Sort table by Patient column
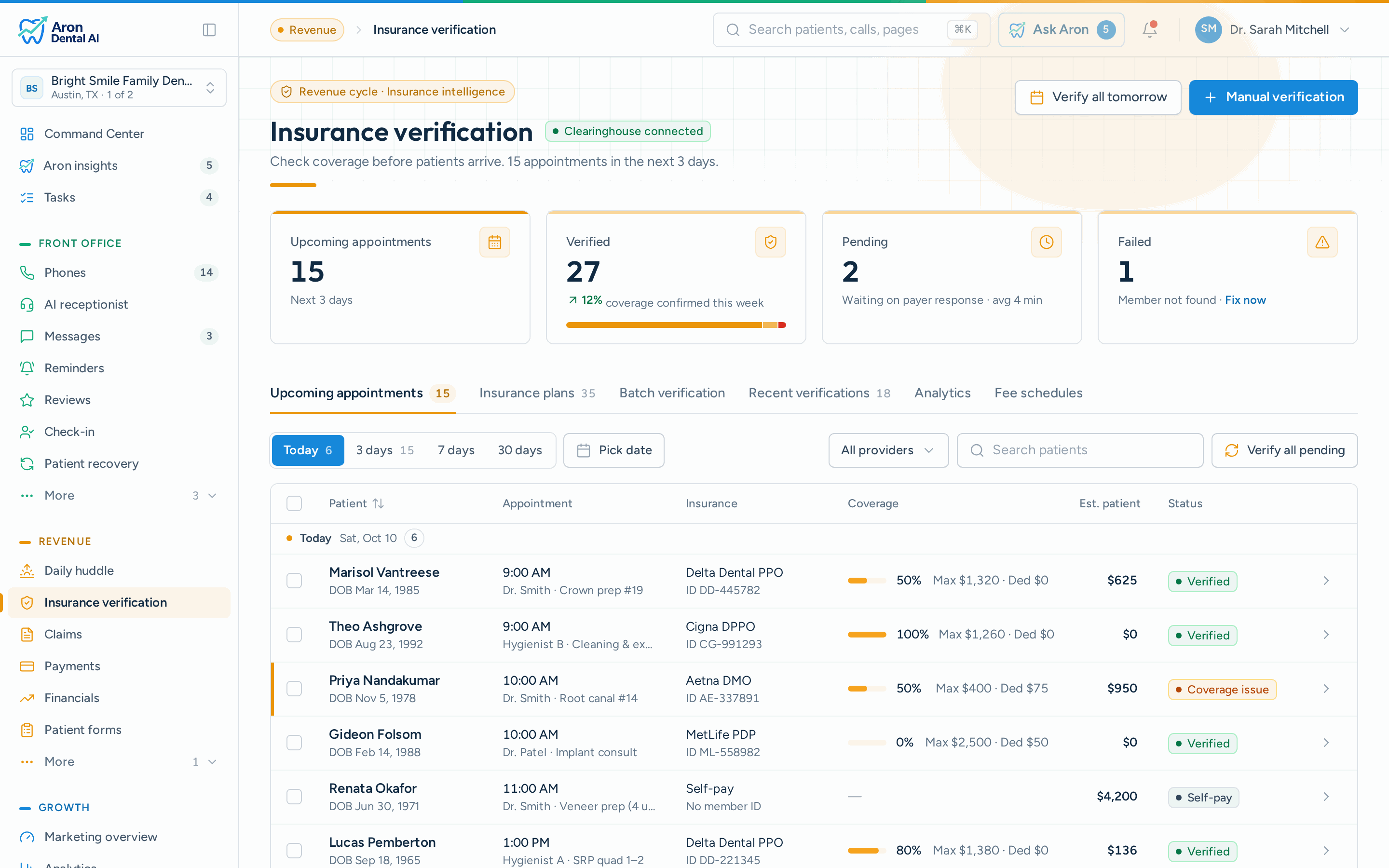The width and height of the screenshot is (1389, 868). (x=356, y=503)
